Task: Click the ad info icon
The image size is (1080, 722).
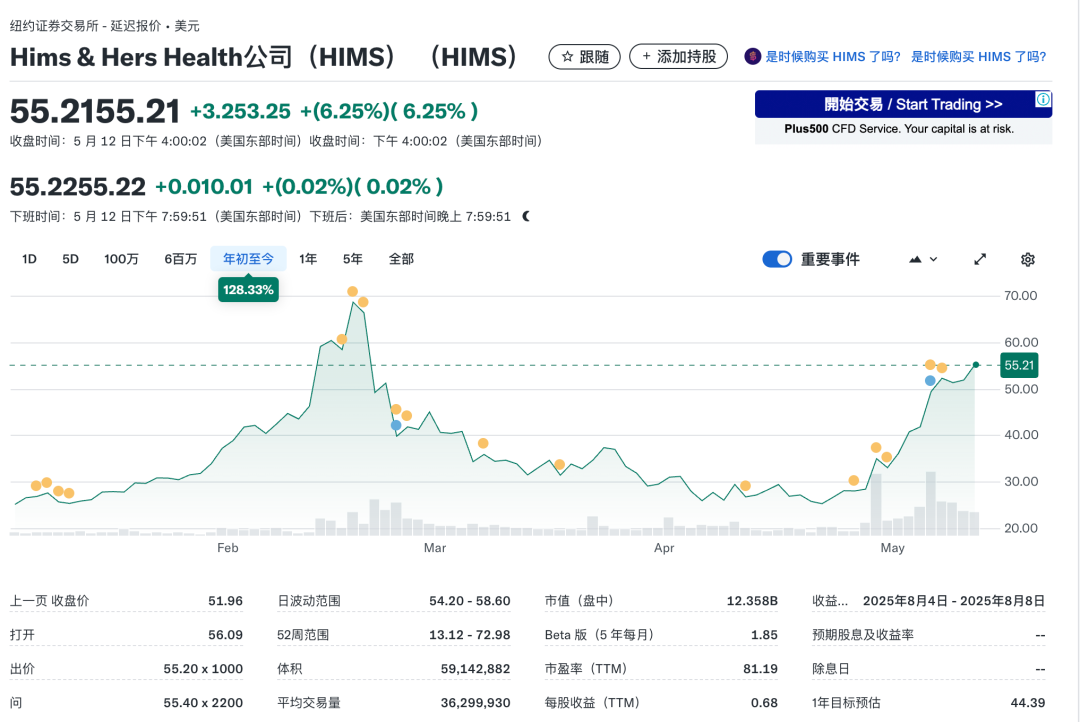Action: point(1043,99)
